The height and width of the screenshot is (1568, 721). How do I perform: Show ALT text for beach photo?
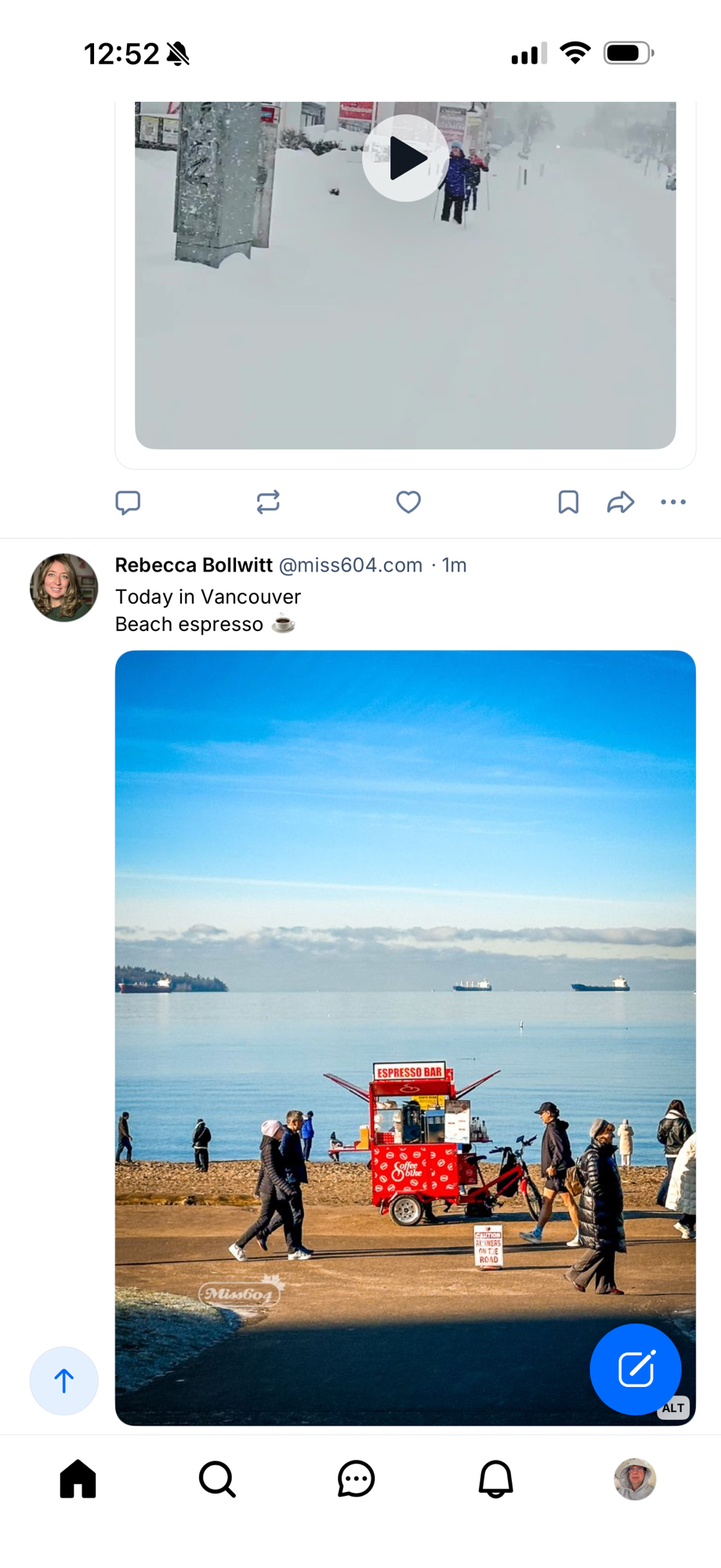(673, 1408)
